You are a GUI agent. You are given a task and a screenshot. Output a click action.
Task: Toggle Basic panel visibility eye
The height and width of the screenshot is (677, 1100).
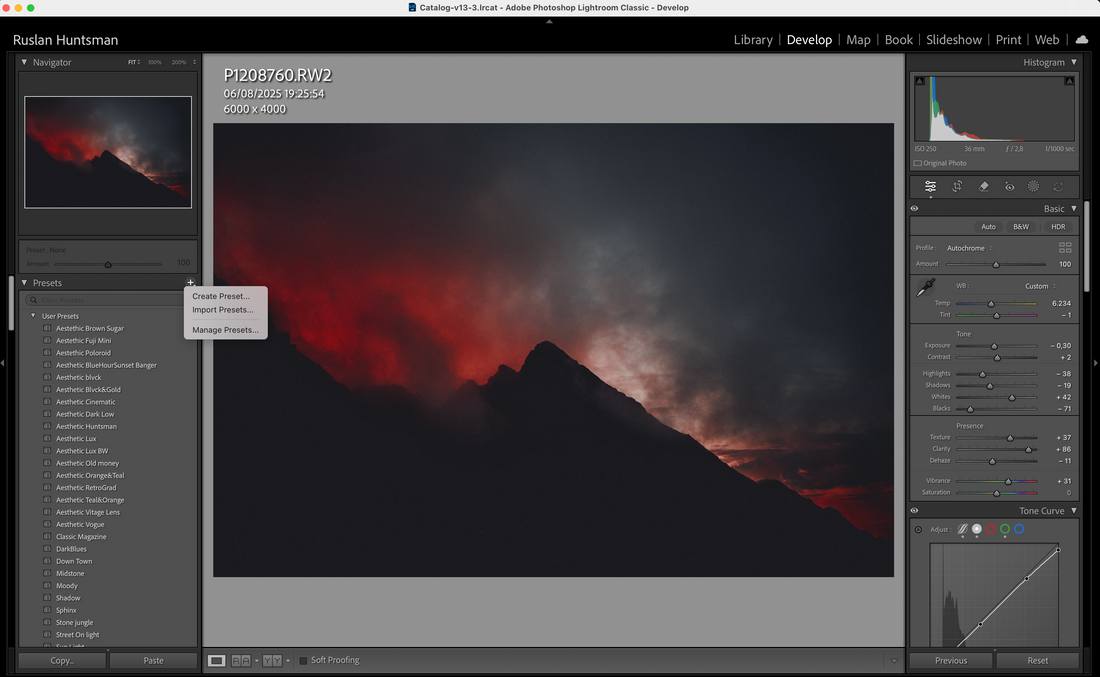[914, 209]
